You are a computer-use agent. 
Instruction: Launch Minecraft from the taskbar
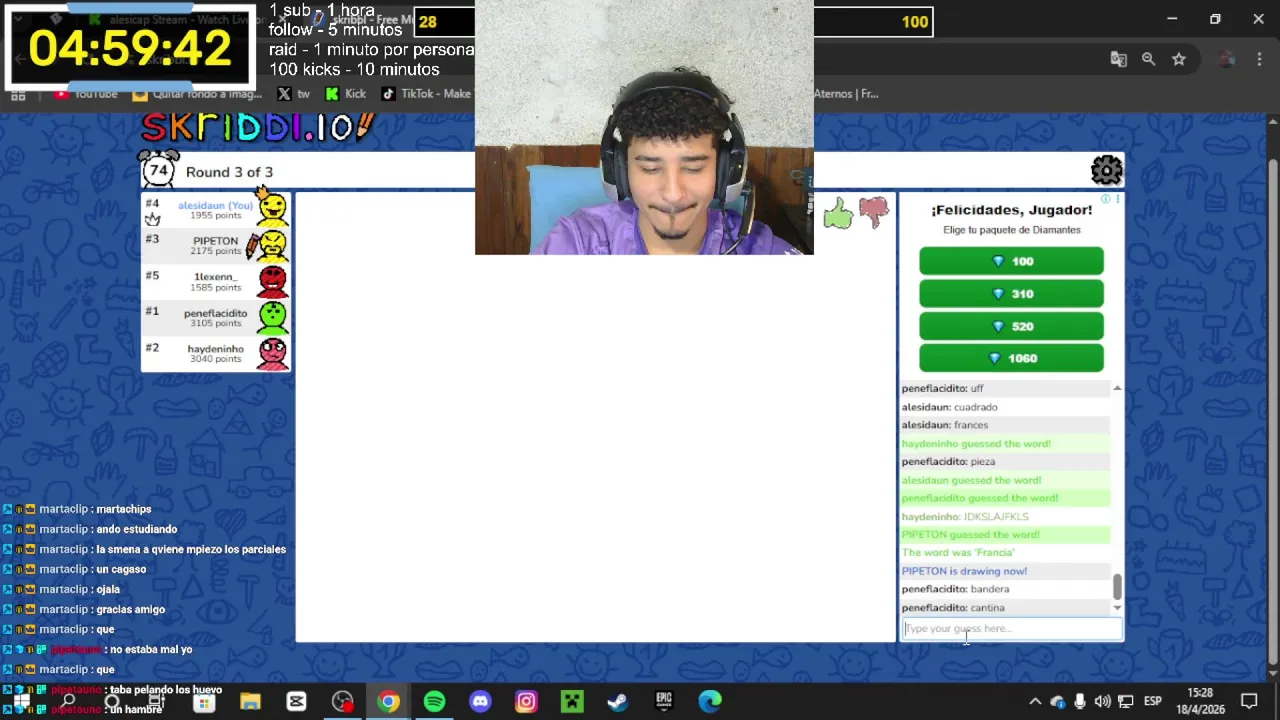(x=572, y=701)
